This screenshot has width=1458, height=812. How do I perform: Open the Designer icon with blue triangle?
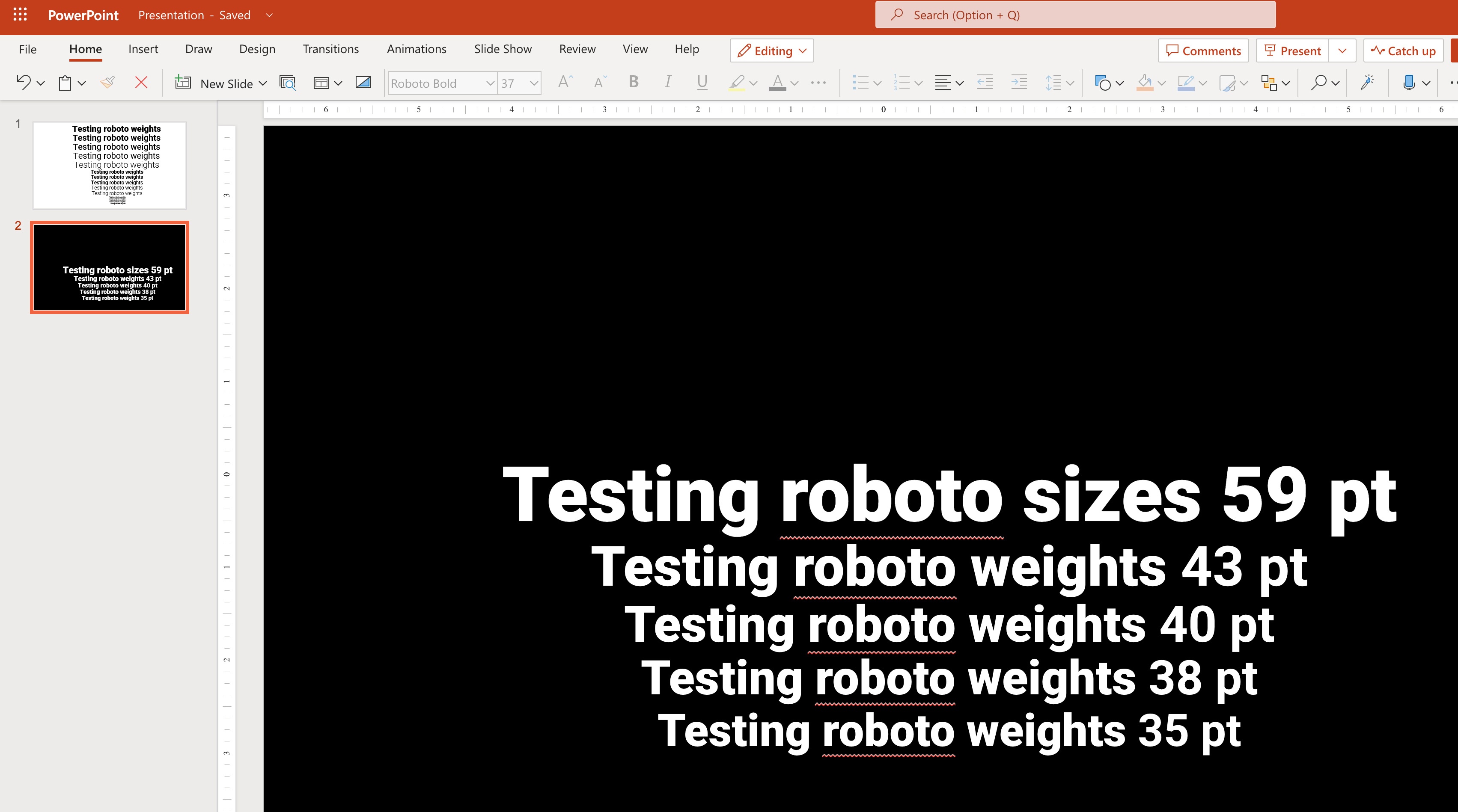tap(363, 83)
